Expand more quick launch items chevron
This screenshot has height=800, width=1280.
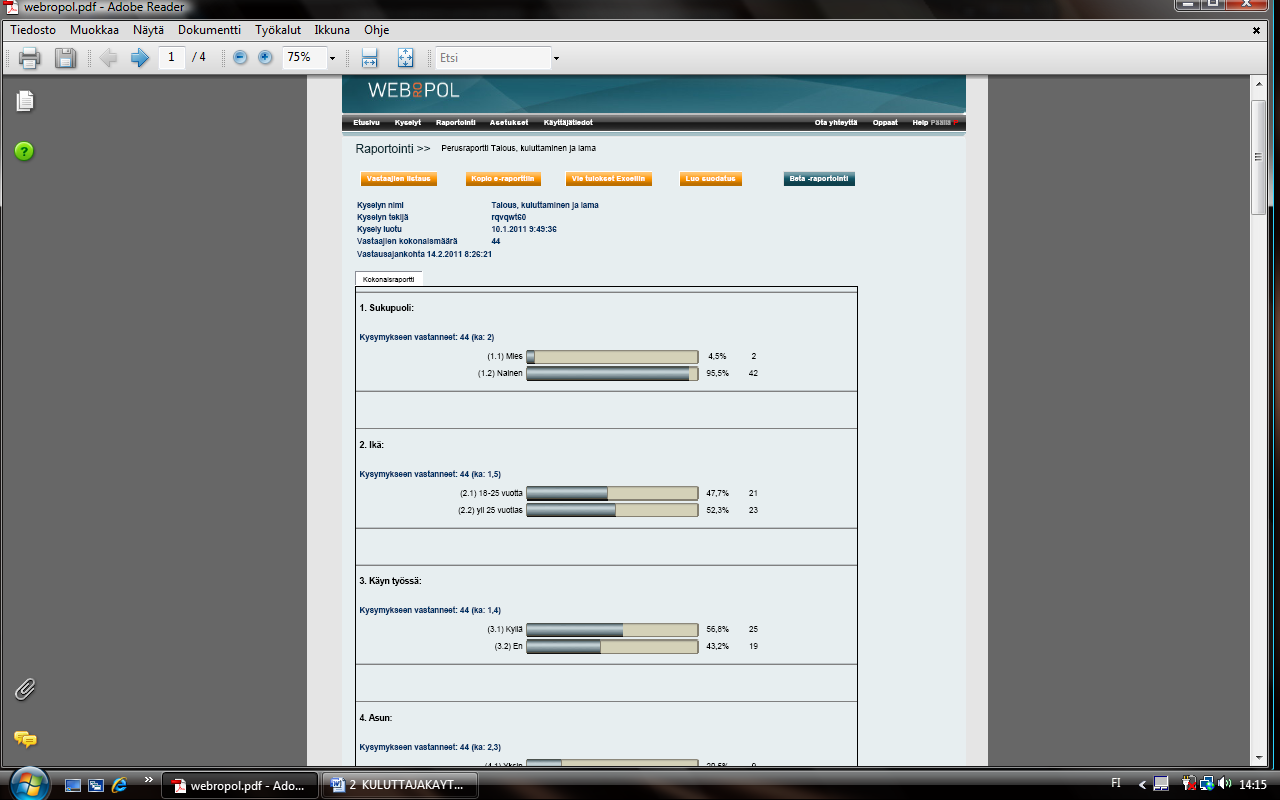pyautogui.click(x=149, y=780)
